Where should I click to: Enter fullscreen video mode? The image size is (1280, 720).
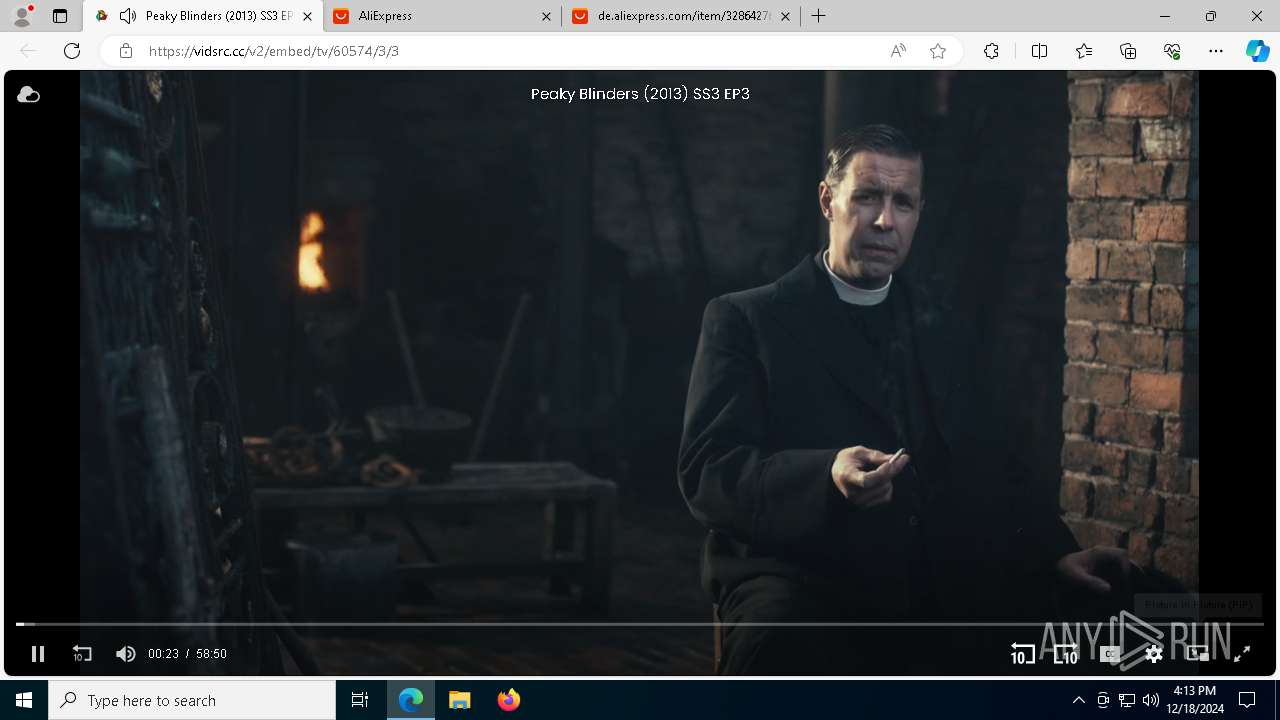pyautogui.click(x=1242, y=654)
